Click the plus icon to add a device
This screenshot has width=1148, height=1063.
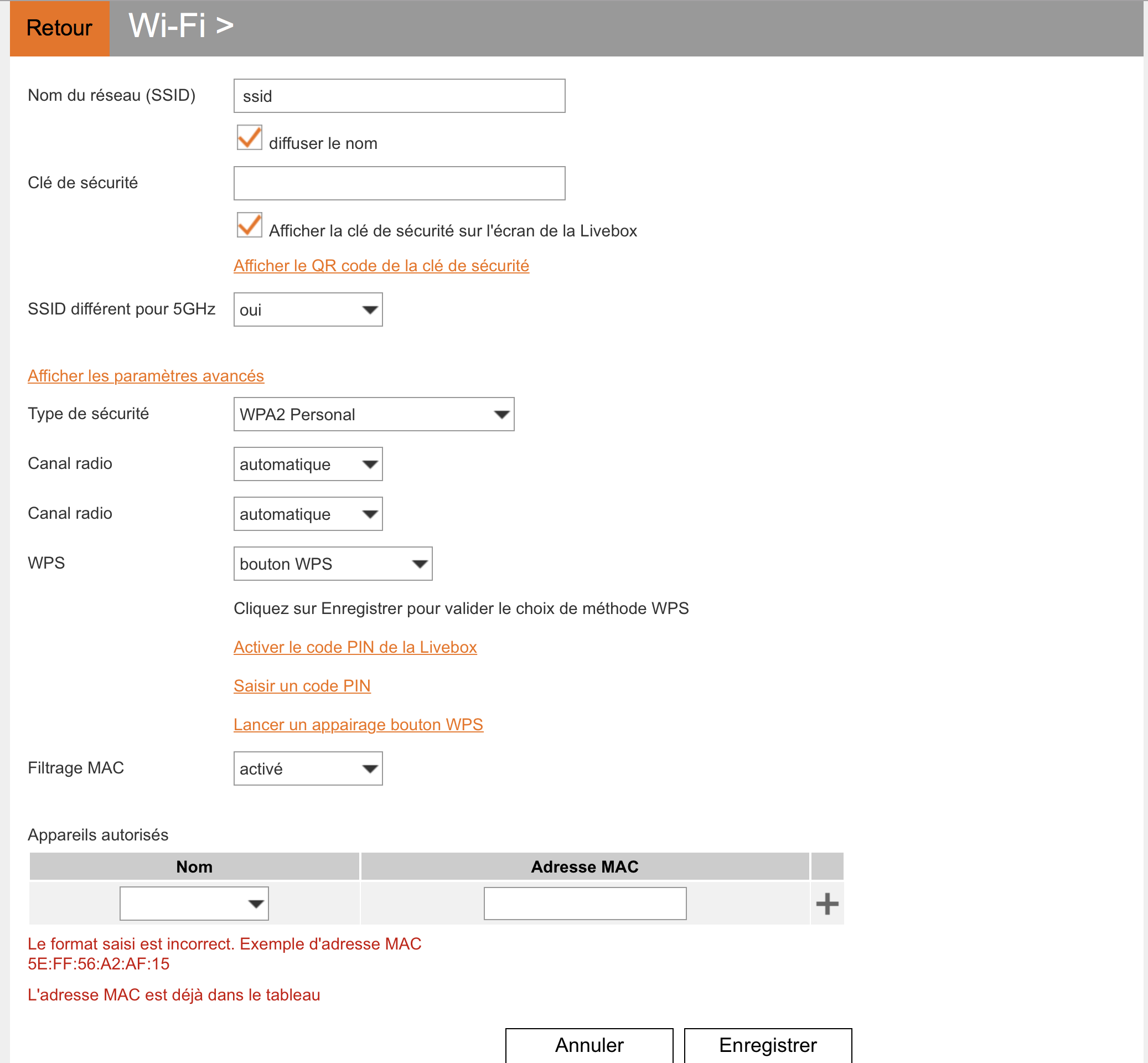point(827,903)
